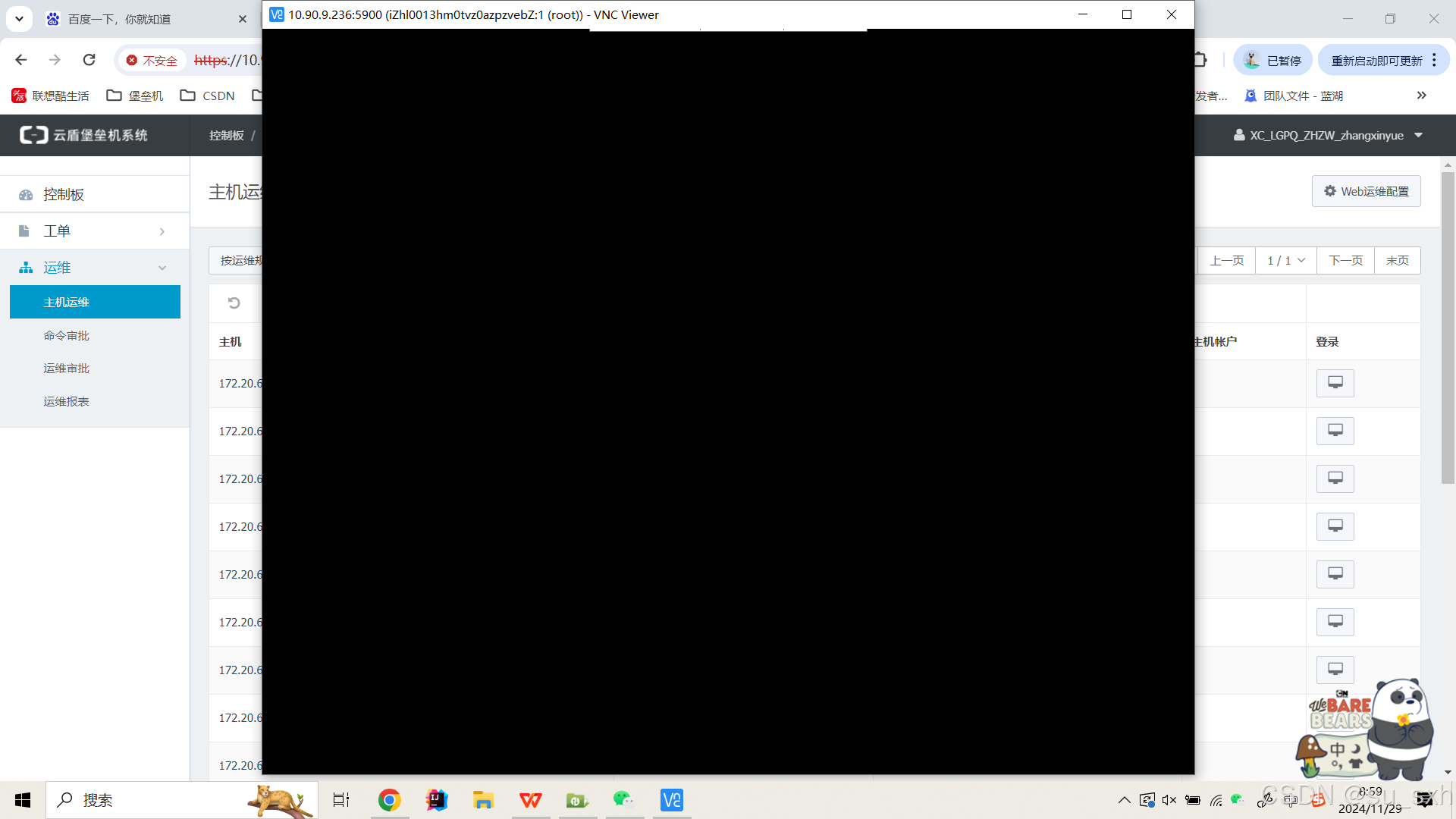Open the 堡垒机 bookmark folder
This screenshot has width=1456, height=819.
click(x=135, y=96)
